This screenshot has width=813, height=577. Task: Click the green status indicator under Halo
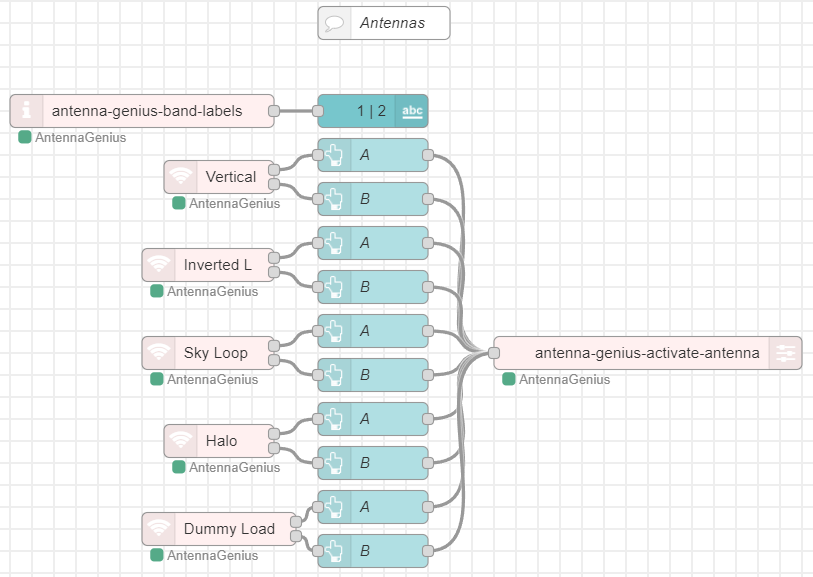[x=178, y=467]
